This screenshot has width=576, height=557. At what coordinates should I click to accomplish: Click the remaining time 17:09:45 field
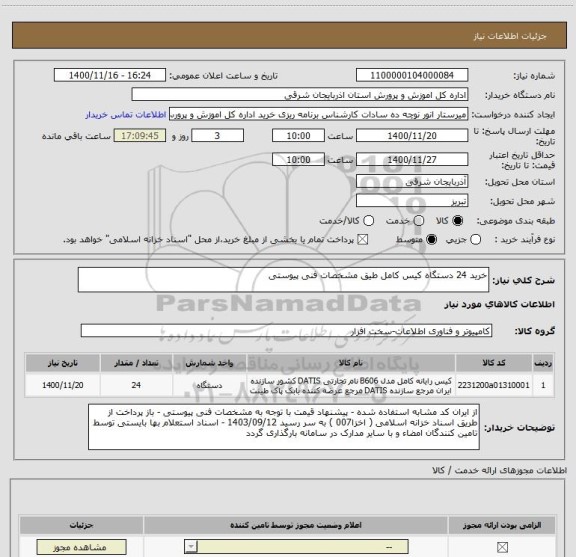(x=140, y=136)
